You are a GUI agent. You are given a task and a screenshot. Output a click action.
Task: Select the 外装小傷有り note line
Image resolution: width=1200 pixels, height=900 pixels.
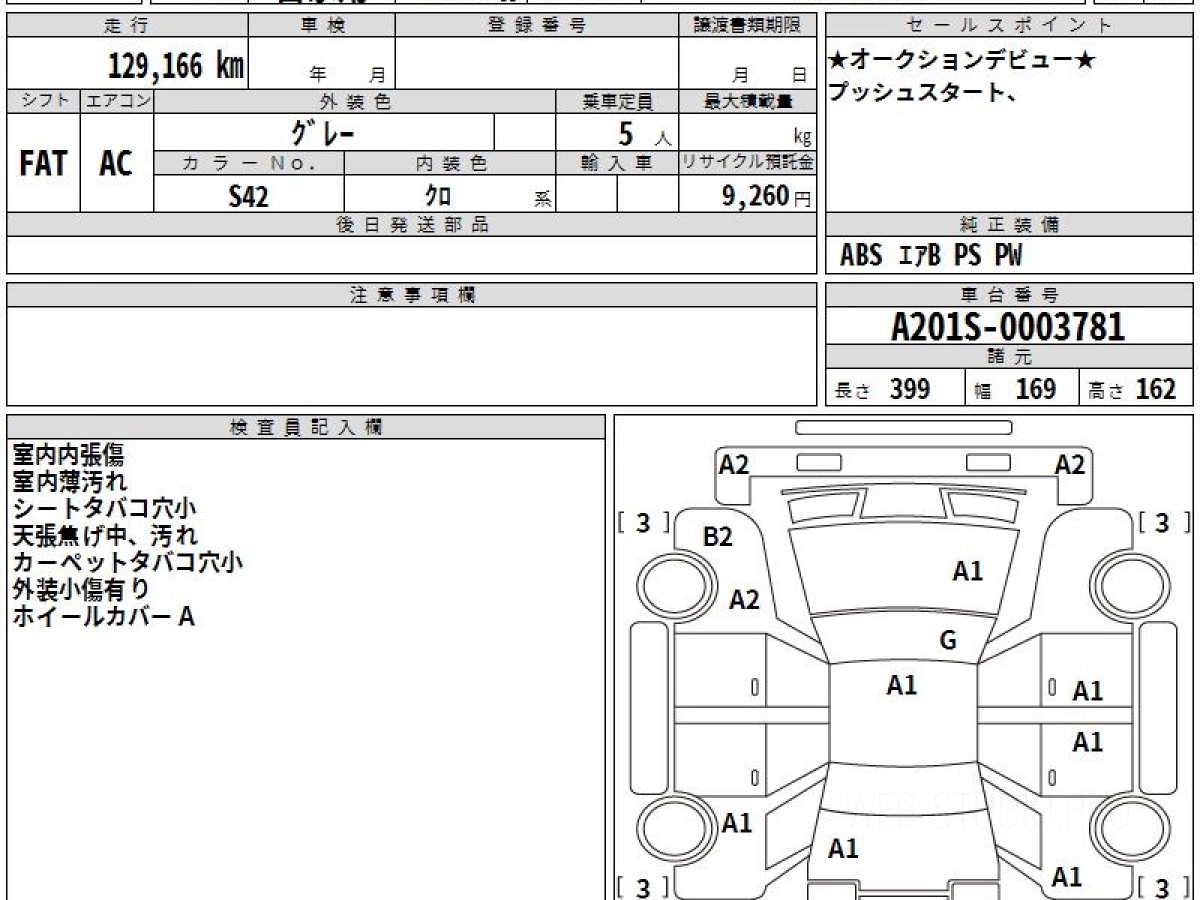(x=81, y=590)
